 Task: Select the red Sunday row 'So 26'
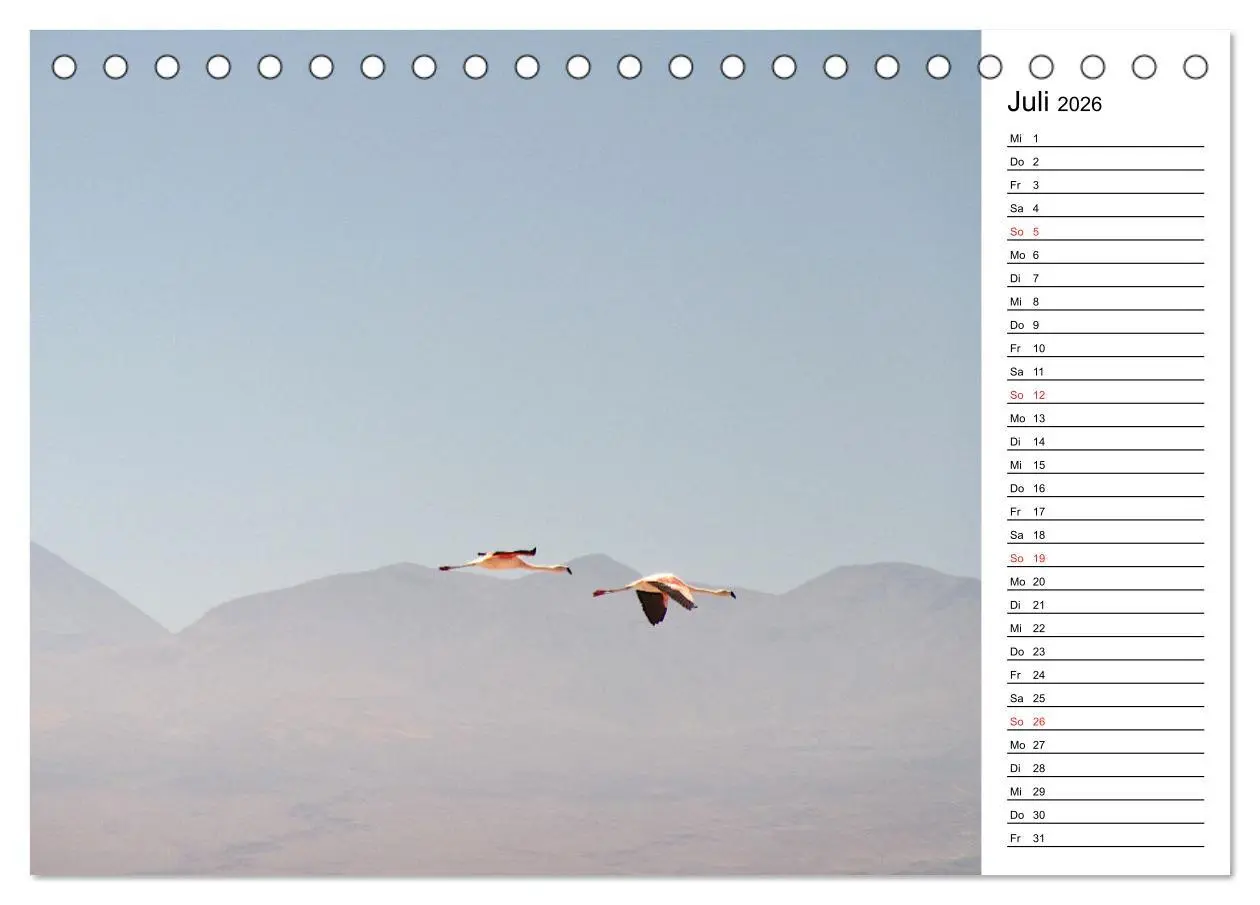(1105, 721)
